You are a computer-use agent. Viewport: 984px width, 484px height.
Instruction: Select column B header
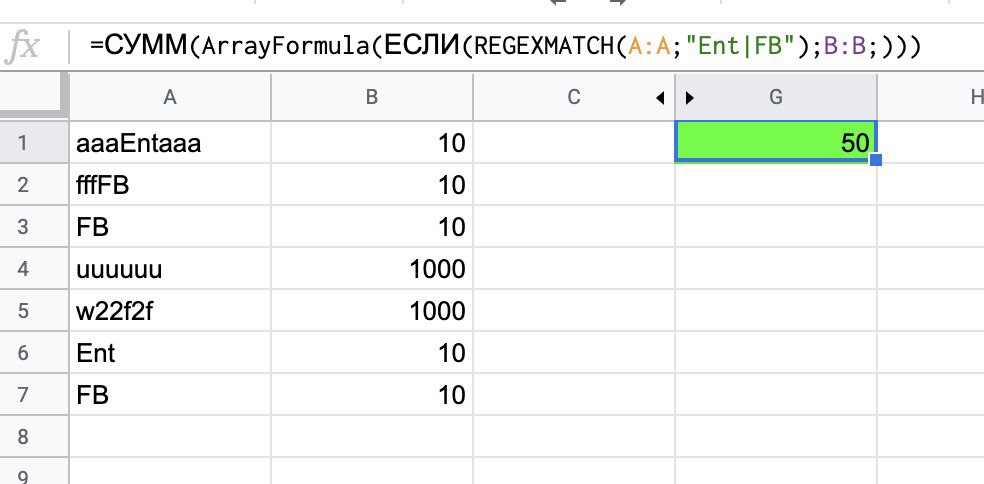tap(372, 97)
